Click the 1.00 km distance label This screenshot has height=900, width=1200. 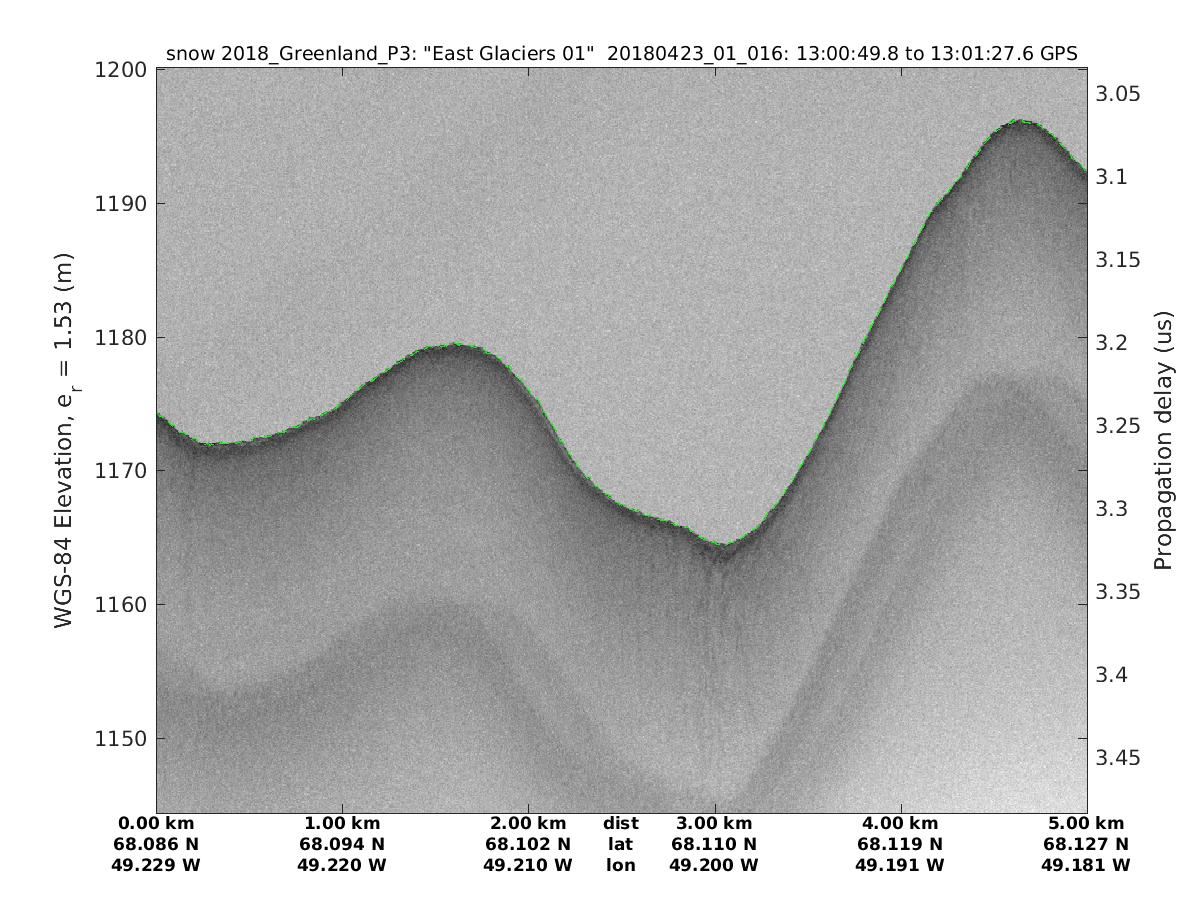tap(342, 824)
